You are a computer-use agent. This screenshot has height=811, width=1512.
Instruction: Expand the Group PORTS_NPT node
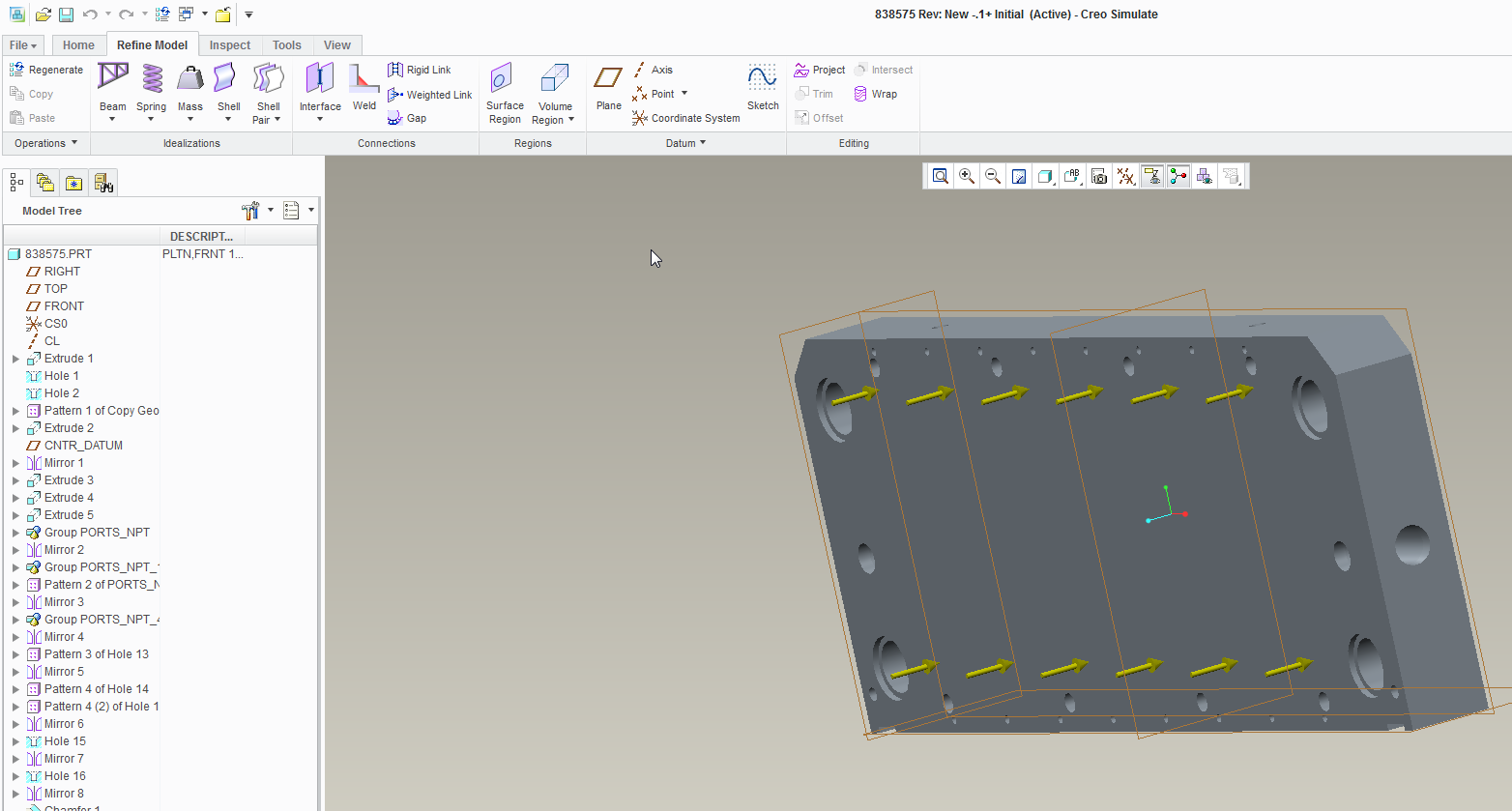click(x=15, y=533)
